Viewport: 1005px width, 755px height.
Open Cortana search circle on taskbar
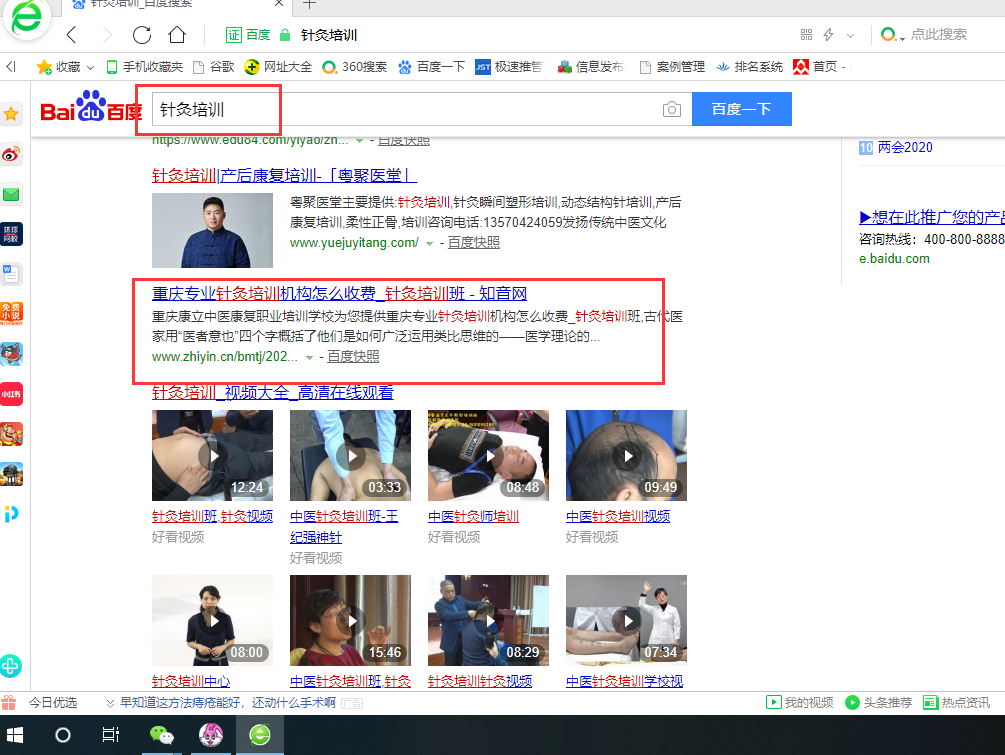pyautogui.click(x=63, y=734)
